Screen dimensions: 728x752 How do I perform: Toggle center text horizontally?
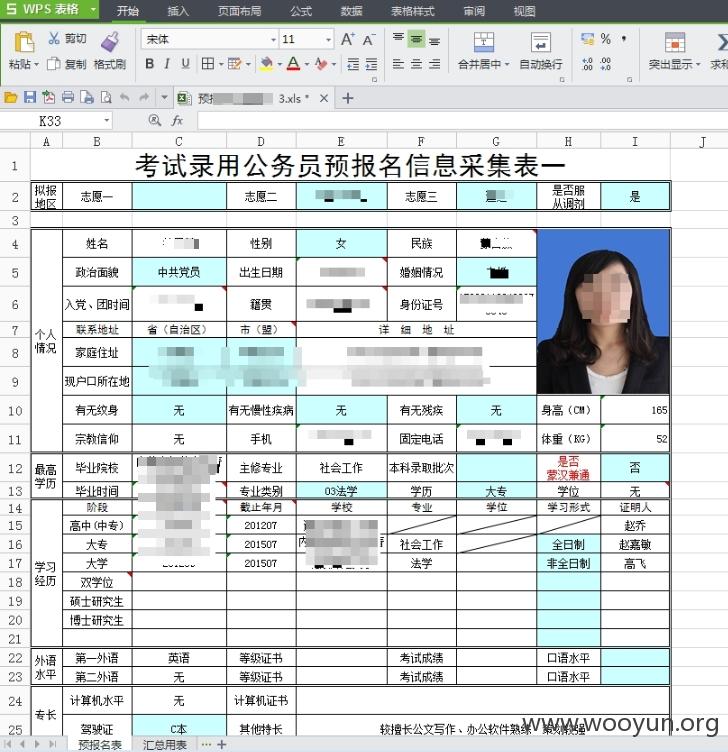(416, 63)
